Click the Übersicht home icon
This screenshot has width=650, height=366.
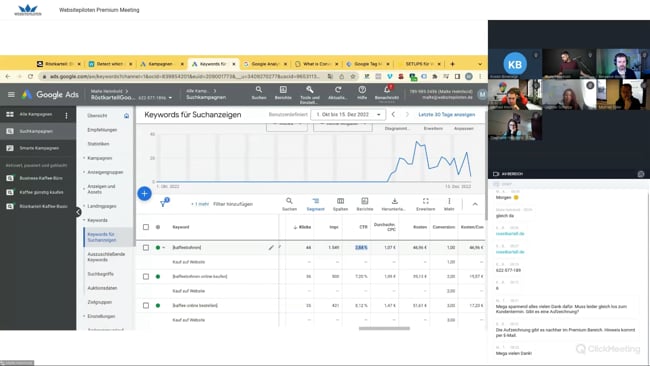click(x=126, y=116)
